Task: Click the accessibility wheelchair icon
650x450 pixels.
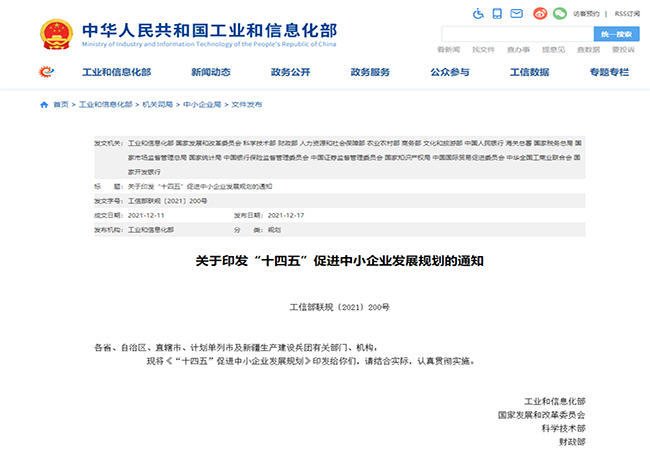Action: (x=478, y=13)
